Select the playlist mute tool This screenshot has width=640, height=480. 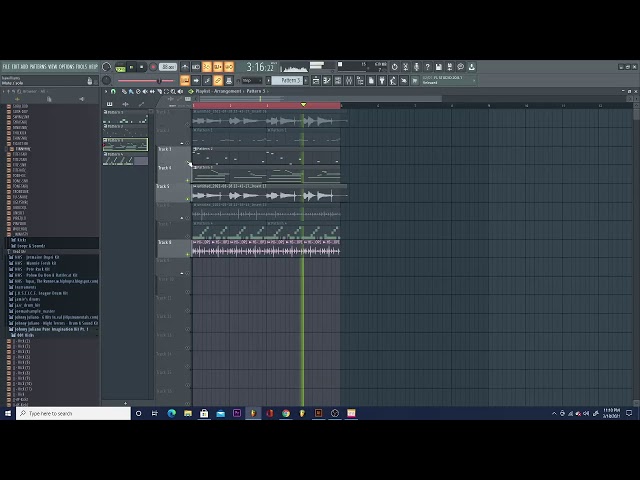point(145,91)
